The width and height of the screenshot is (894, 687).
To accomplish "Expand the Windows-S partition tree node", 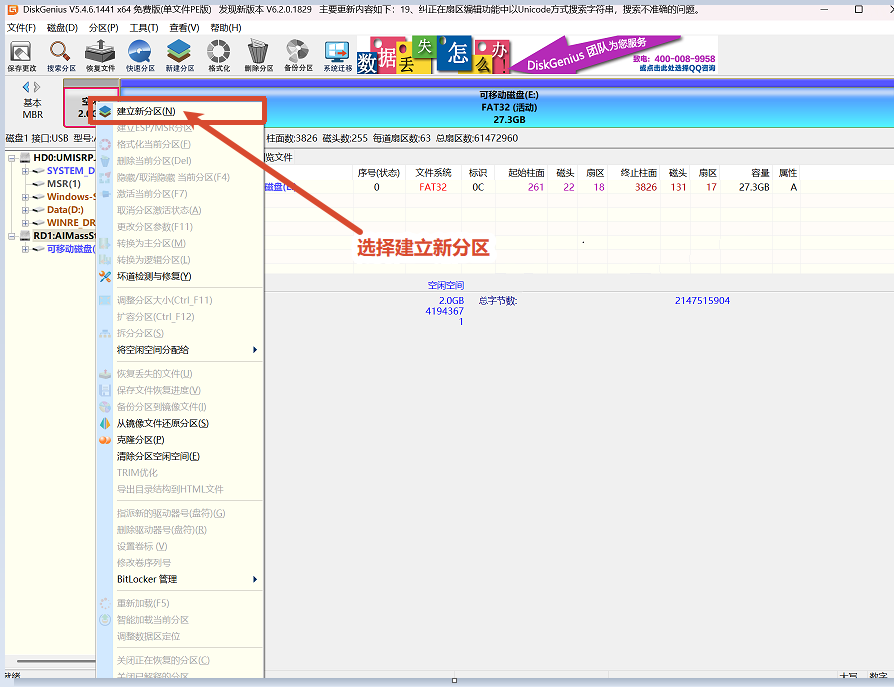I will point(25,197).
